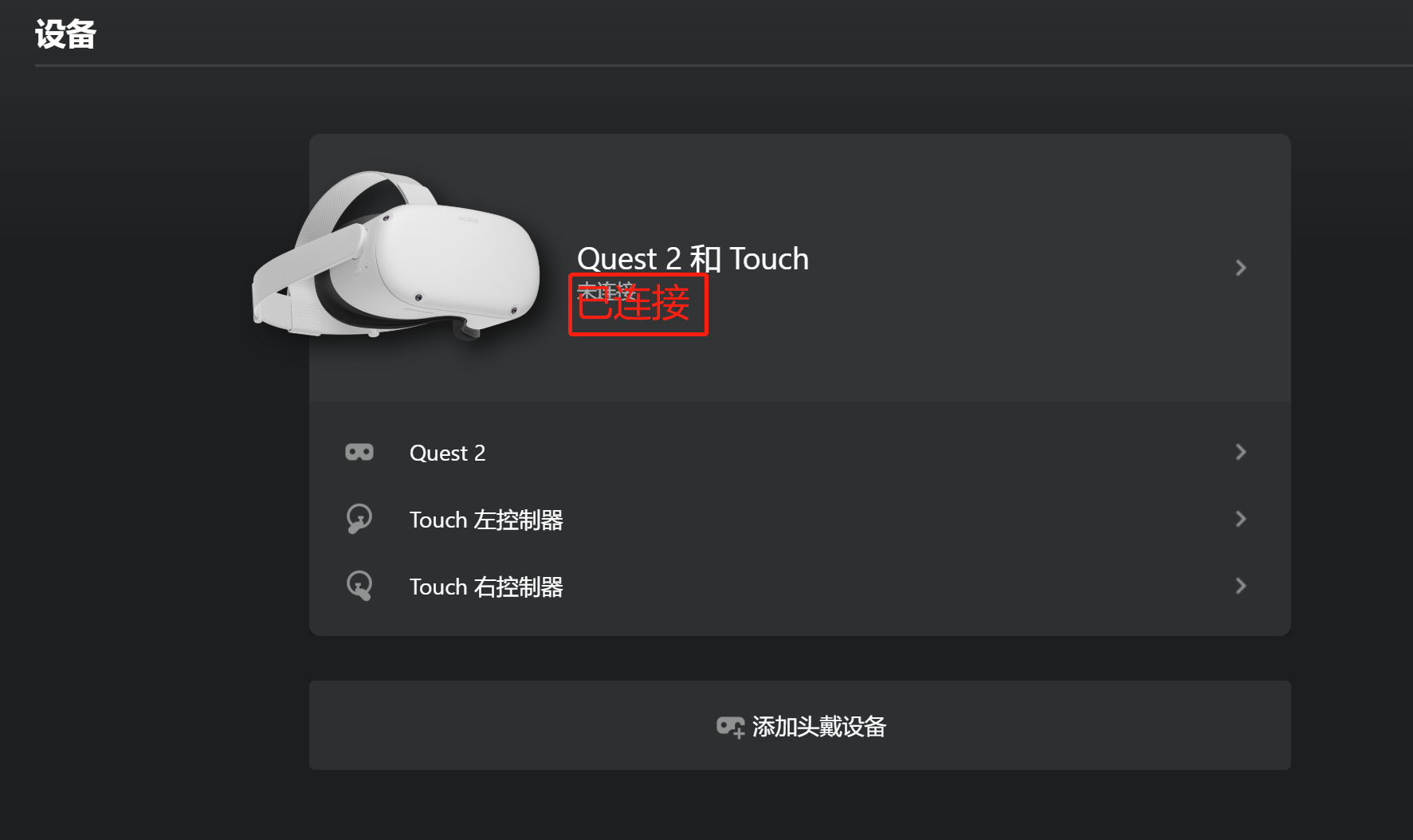Open the Touch 右控制器 list row

click(x=487, y=586)
